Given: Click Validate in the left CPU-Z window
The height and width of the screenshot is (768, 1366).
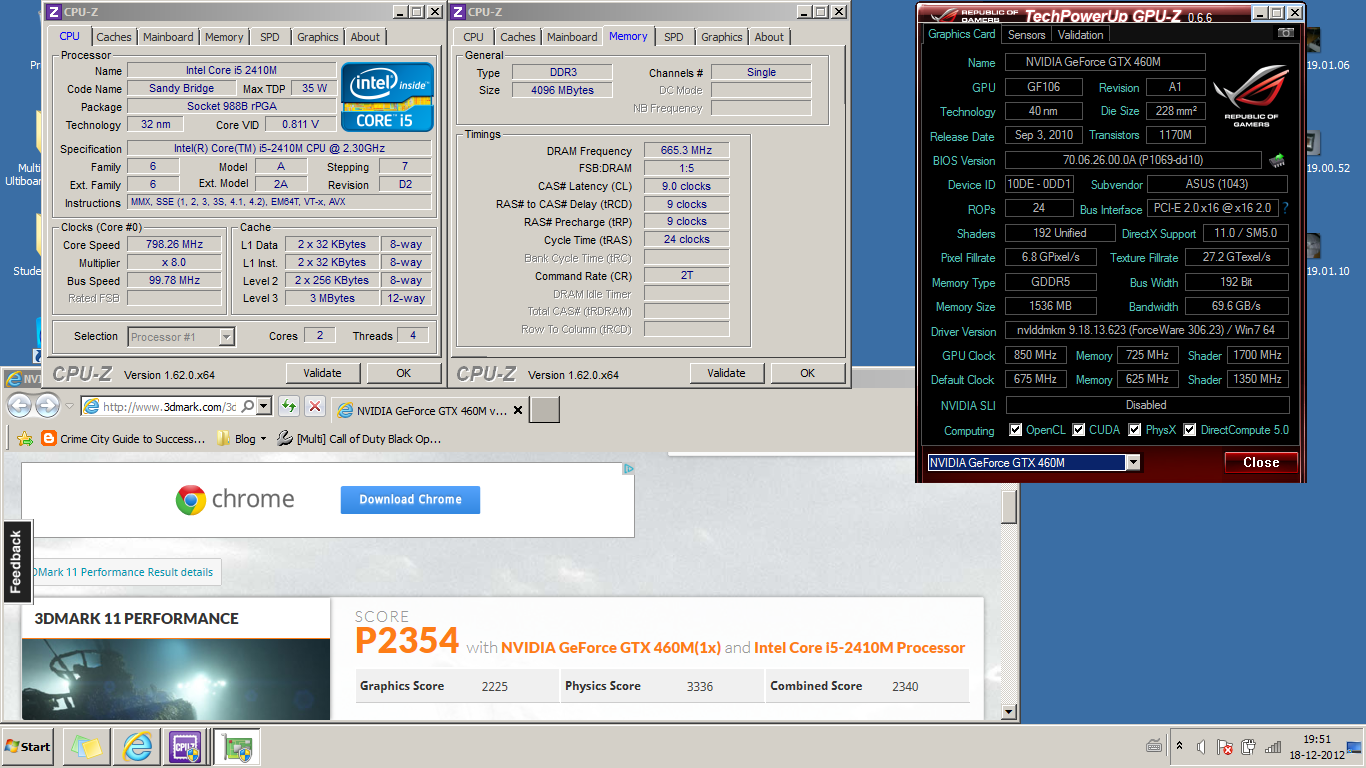Looking at the screenshot, I should pyautogui.click(x=322, y=373).
